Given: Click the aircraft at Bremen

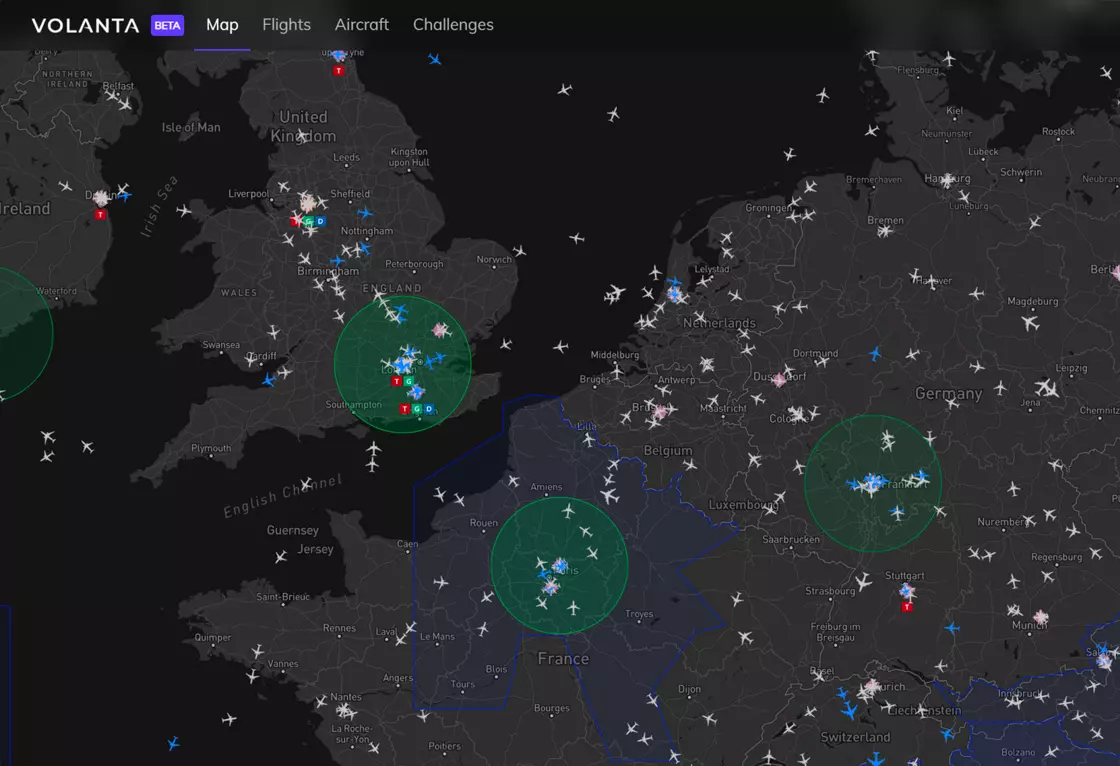Looking at the screenshot, I should coord(885,231).
